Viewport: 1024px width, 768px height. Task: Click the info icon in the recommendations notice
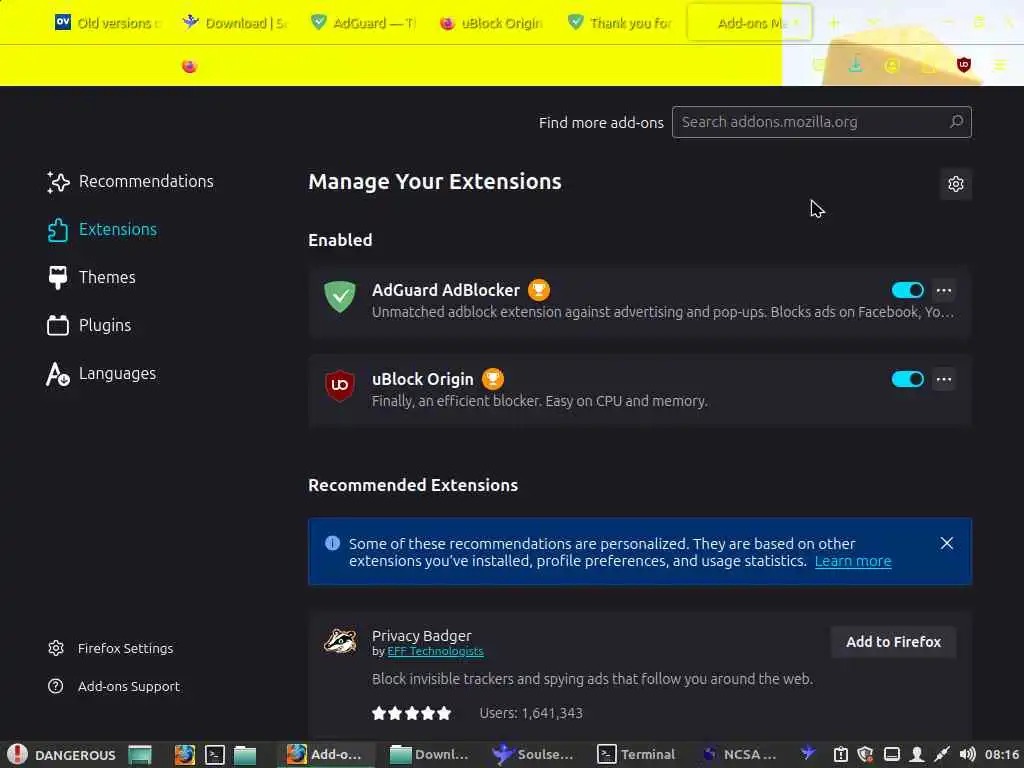coord(332,543)
